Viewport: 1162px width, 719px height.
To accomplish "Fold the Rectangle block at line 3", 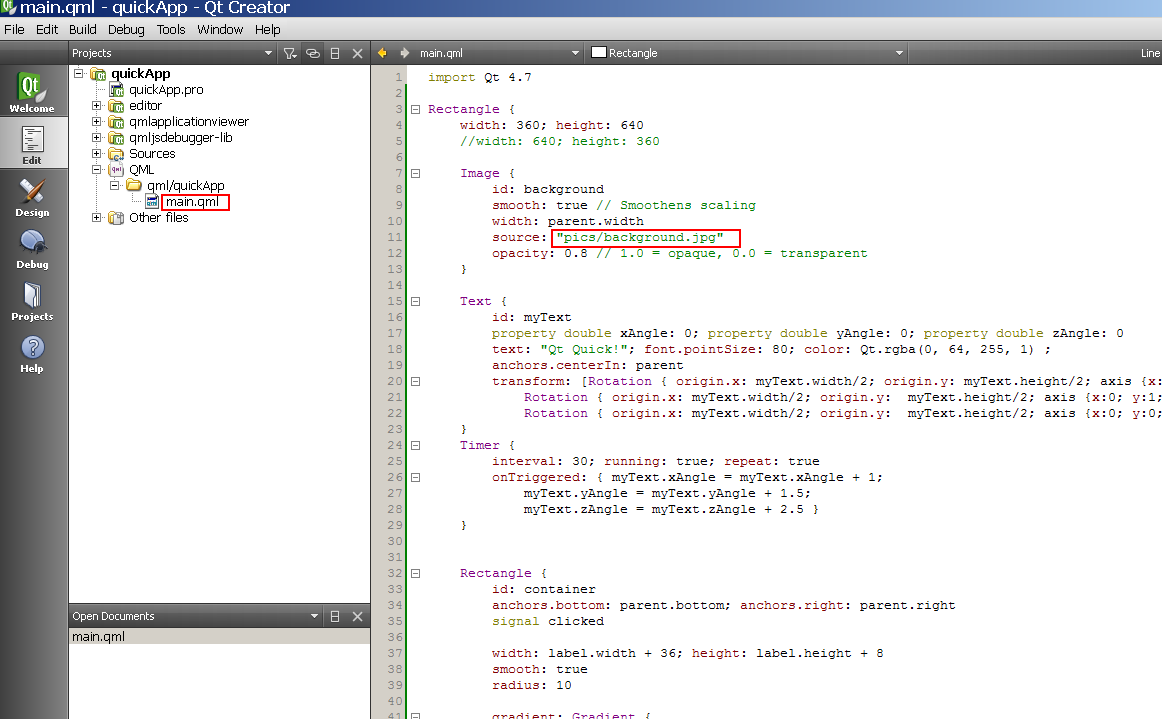I will coord(416,109).
